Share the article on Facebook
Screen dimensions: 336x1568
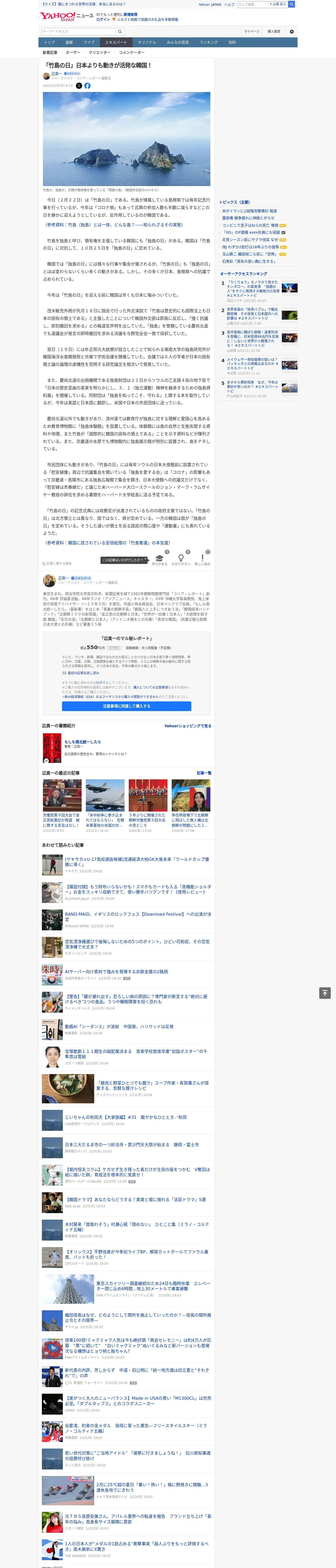[87, 86]
